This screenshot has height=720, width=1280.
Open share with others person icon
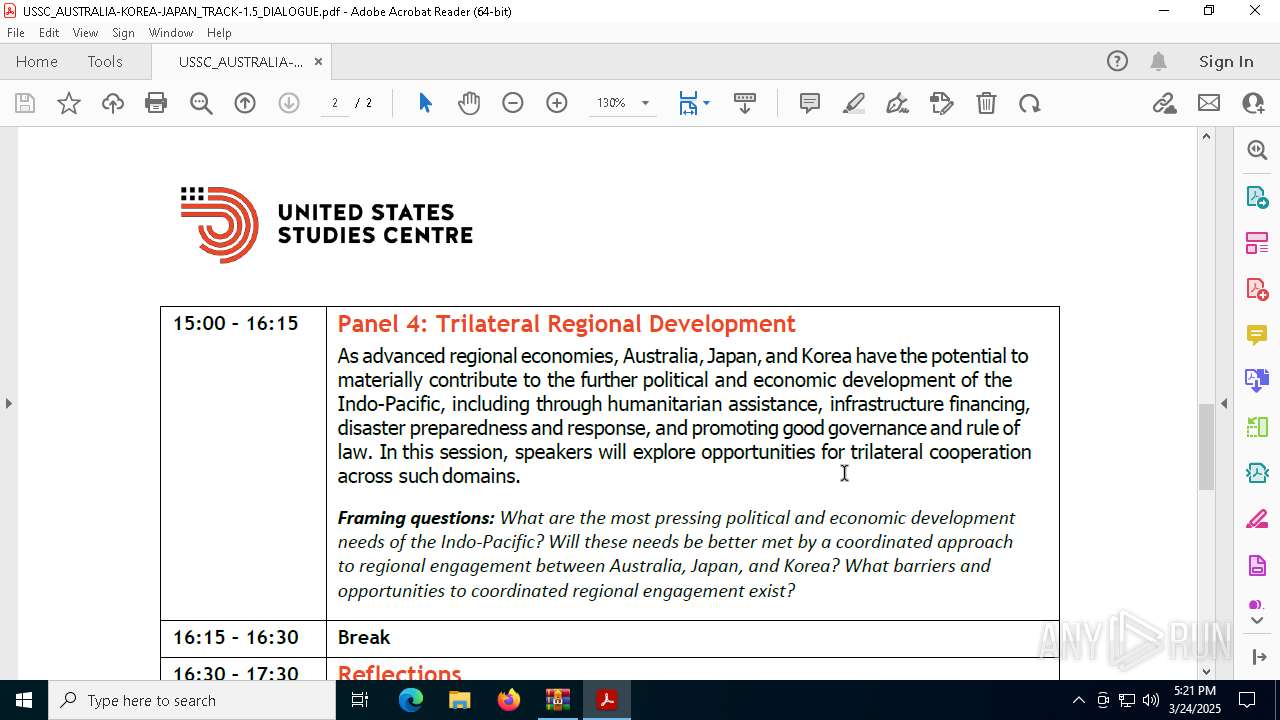click(1253, 103)
